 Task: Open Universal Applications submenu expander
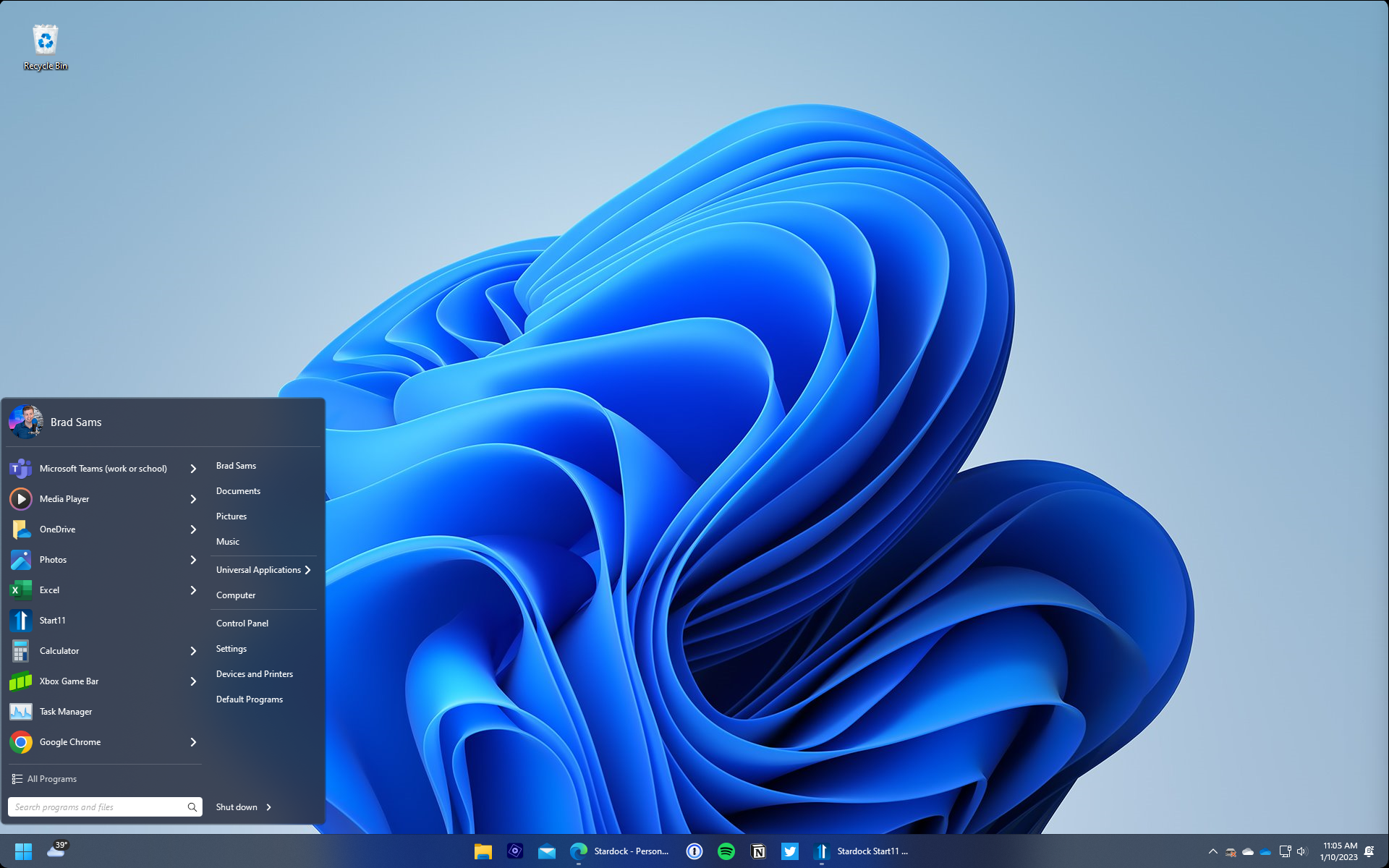click(309, 569)
